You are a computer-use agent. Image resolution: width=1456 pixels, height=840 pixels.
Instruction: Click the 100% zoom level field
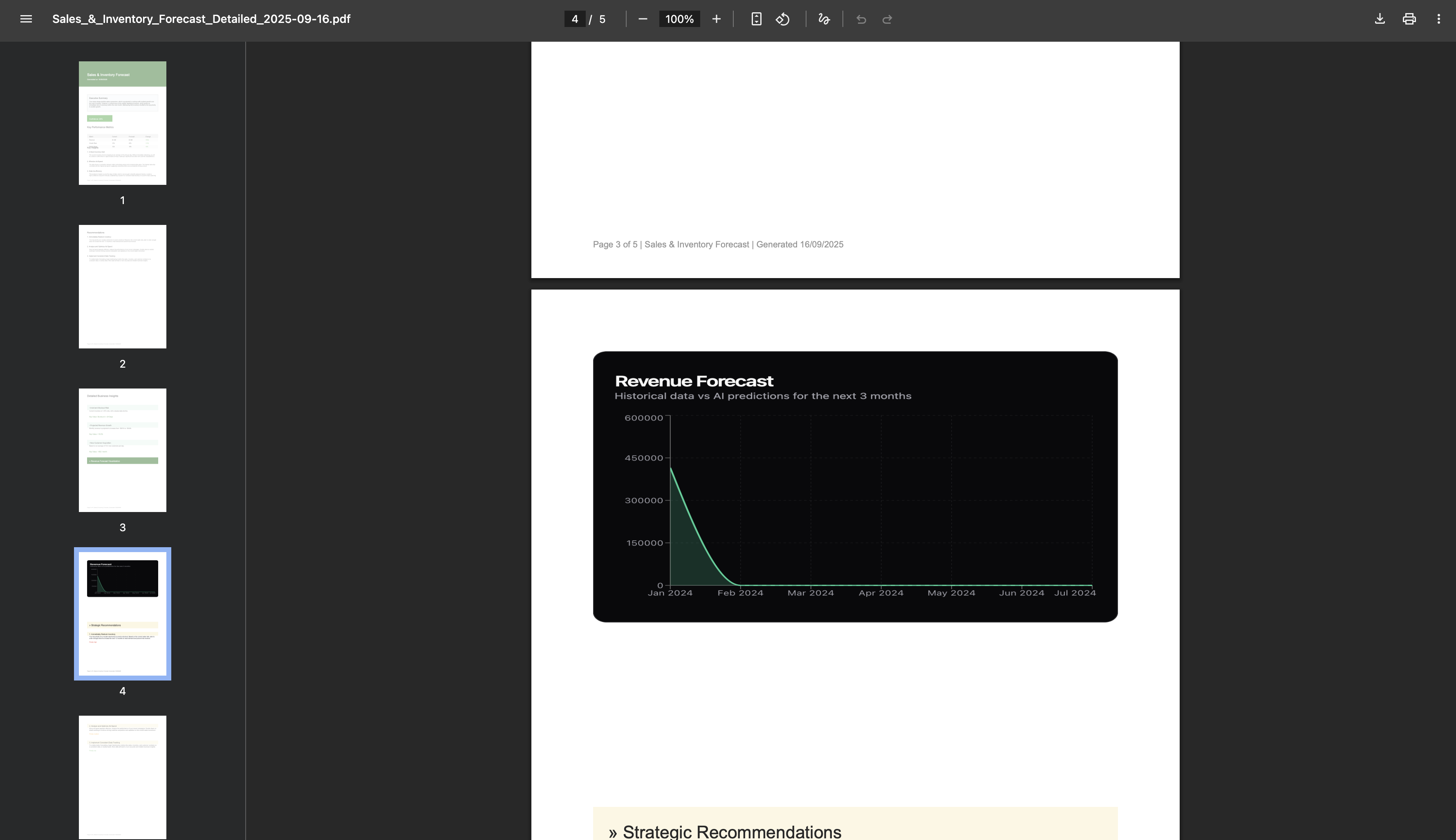(x=679, y=19)
